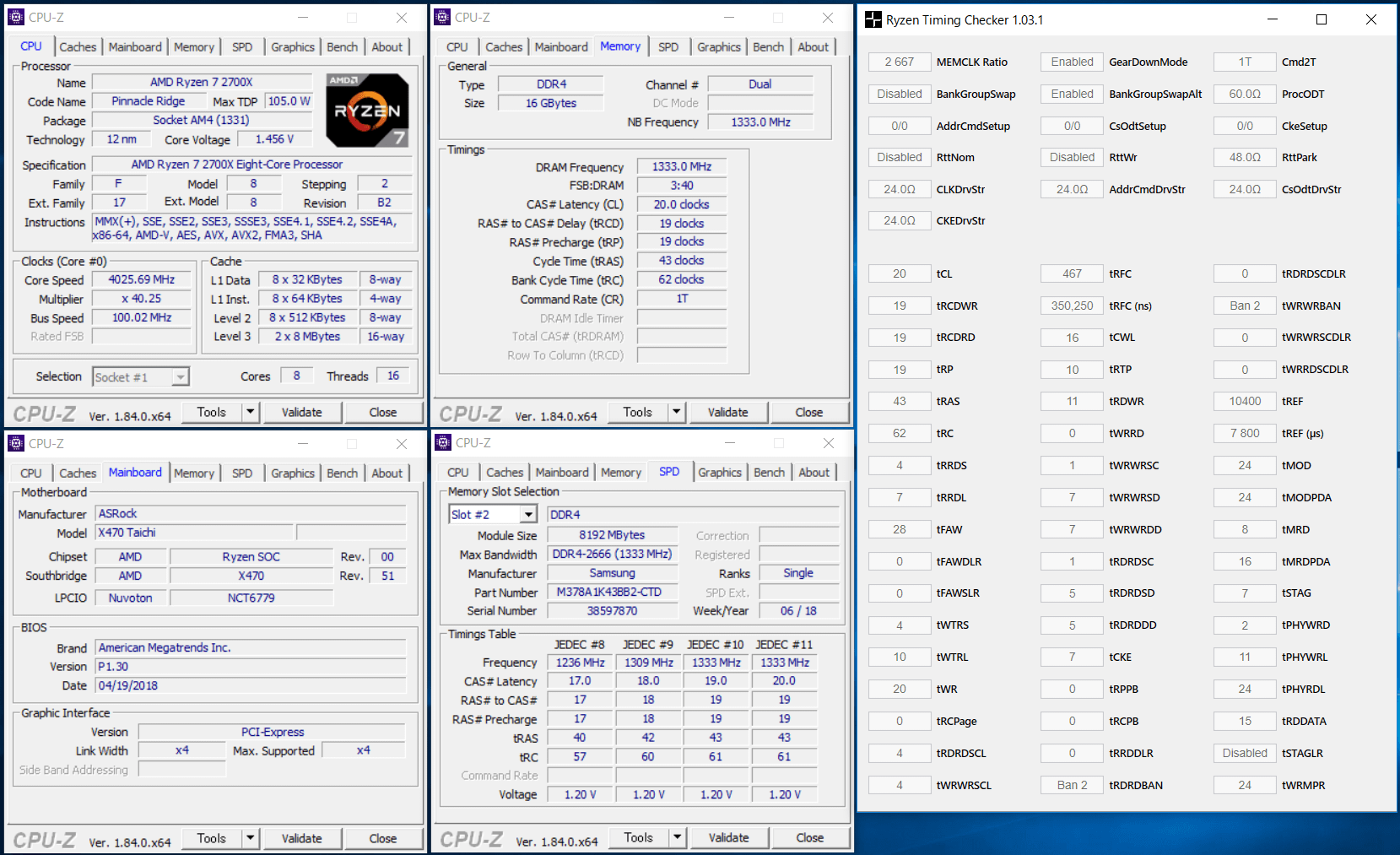Click the tSTAGLR Disabled field
Image resolution: width=1400 pixels, height=855 pixels.
click(1245, 753)
